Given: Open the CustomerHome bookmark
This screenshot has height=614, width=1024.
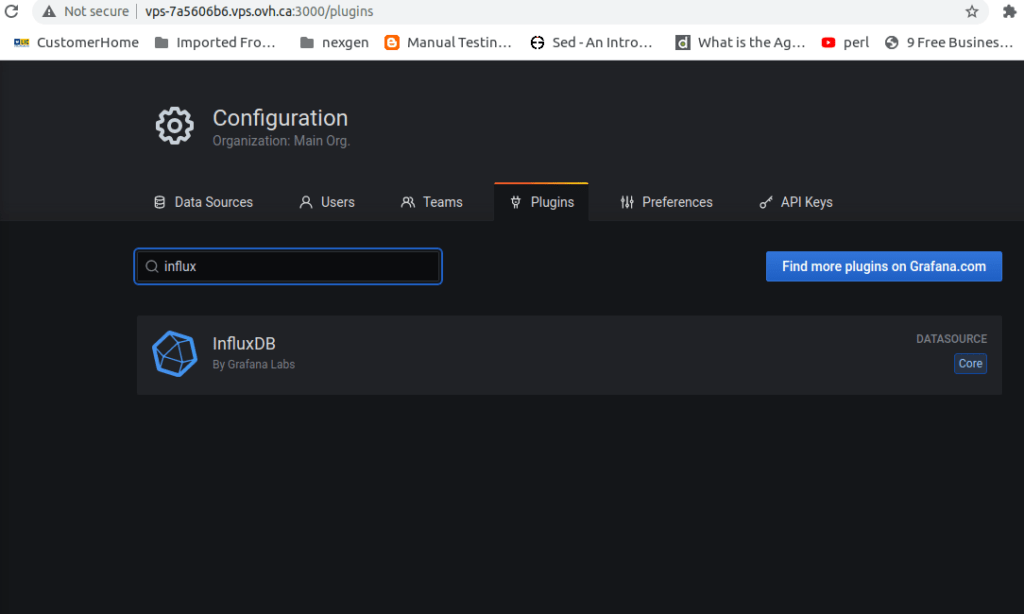Looking at the screenshot, I should click(76, 42).
